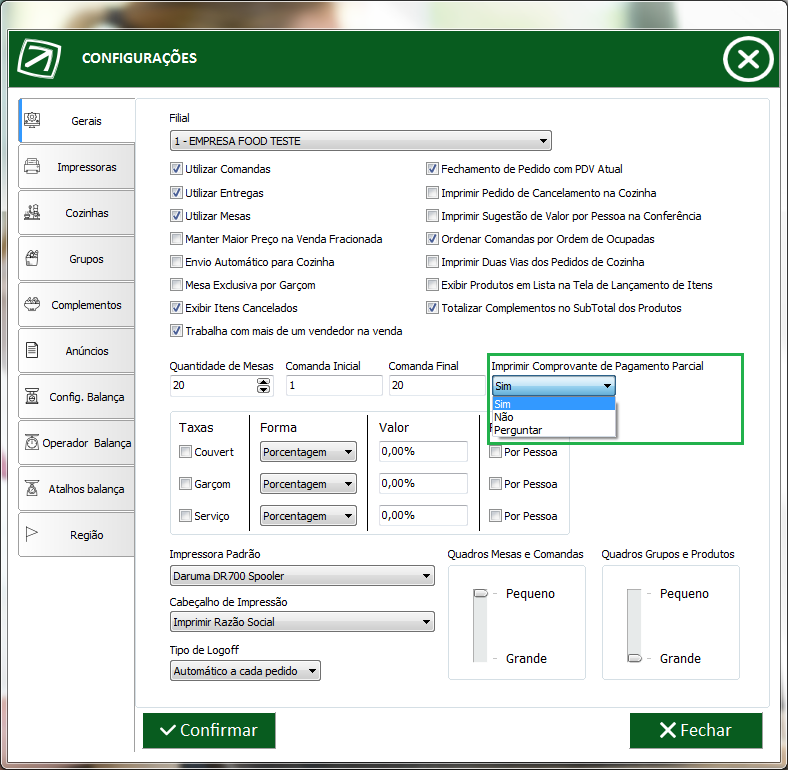
Task: Enable Imprimir Duas Vias dos Pedidos
Action: (x=432, y=262)
